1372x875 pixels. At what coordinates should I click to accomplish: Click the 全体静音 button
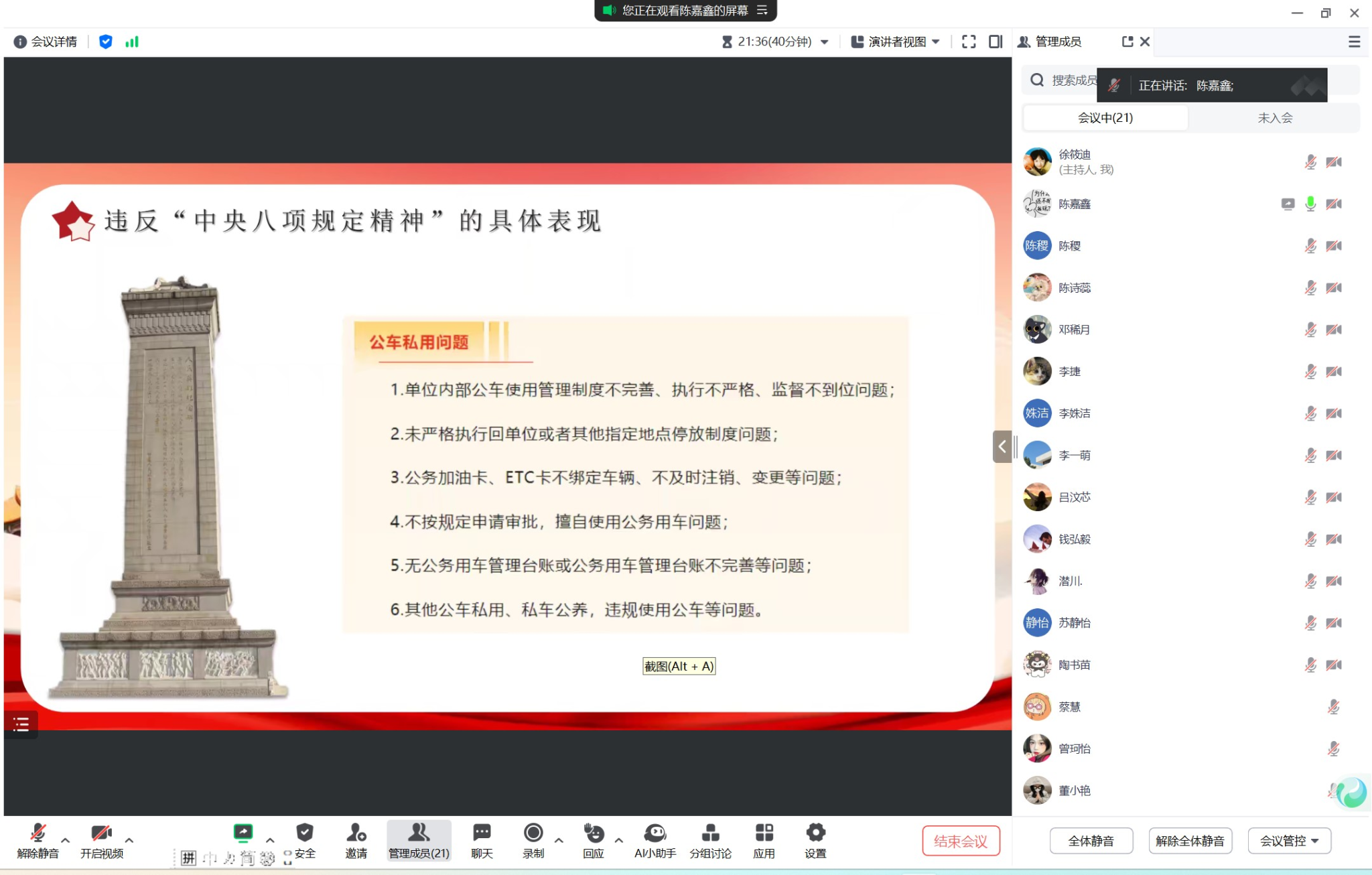coord(1091,841)
